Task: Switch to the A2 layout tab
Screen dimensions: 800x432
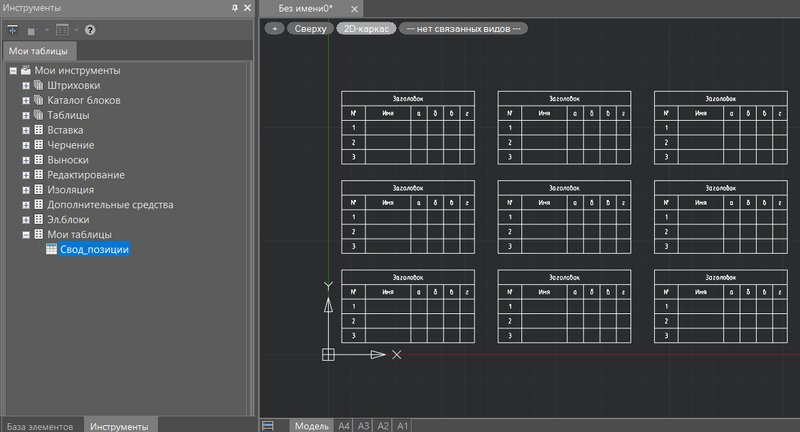Action: (x=383, y=426)
